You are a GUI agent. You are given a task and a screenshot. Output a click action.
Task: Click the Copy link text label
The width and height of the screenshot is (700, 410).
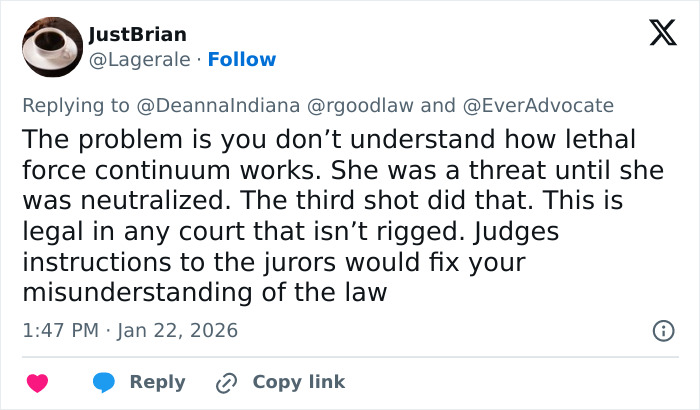[x=298, y=382]
